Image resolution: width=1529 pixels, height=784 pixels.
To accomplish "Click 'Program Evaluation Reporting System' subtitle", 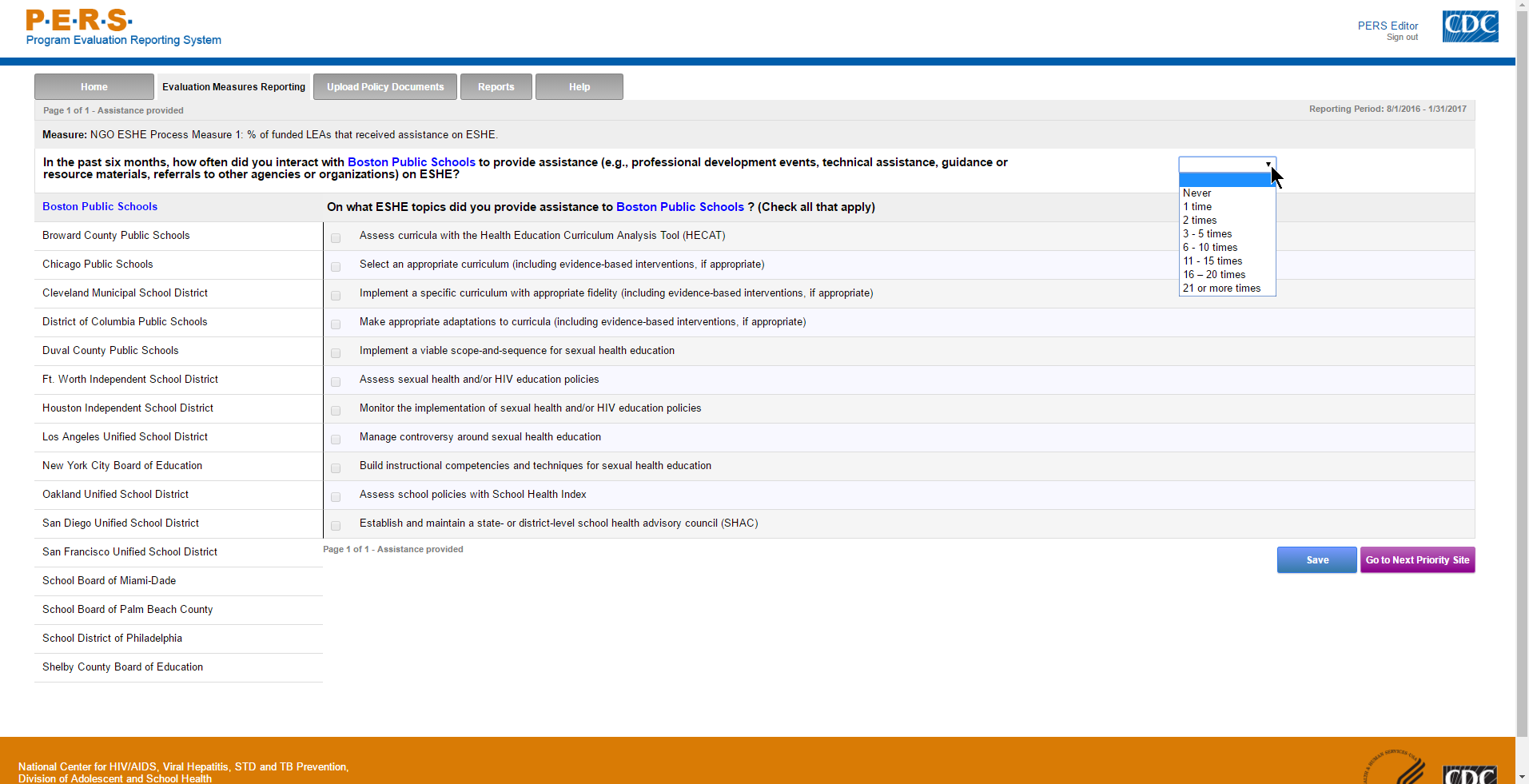I will [124, 40].
